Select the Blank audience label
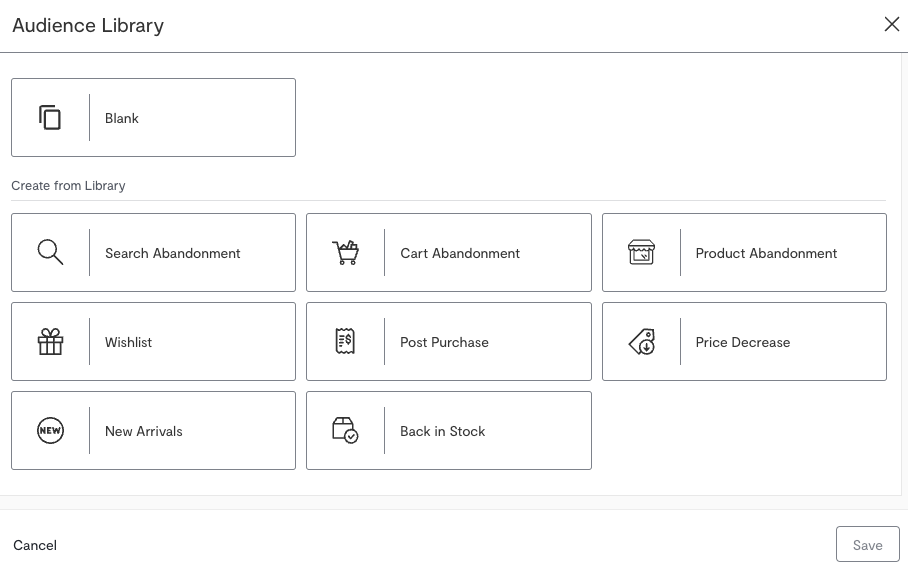The height and width of the screenshot is (567, 908). pyautogui.click(x=122, y=118)
